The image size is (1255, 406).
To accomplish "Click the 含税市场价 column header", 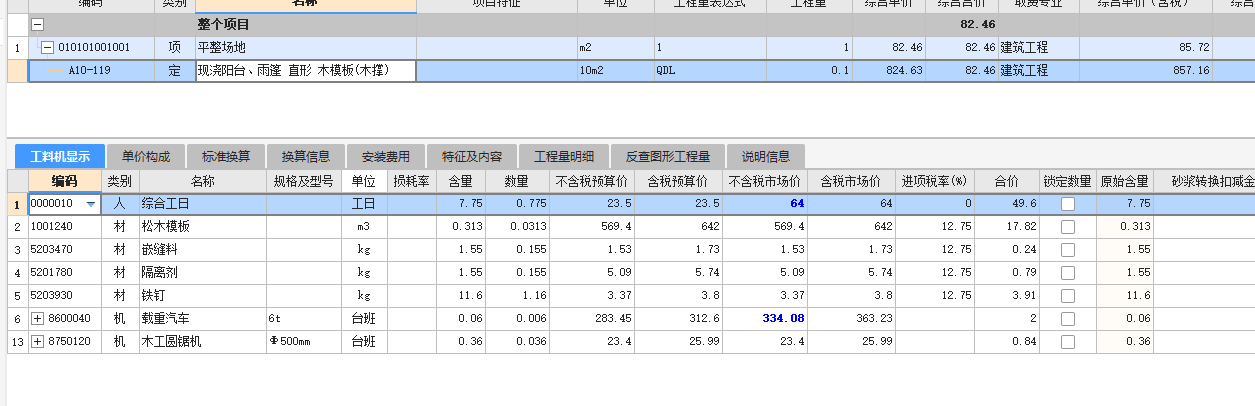I will click(x=851, y=181).
